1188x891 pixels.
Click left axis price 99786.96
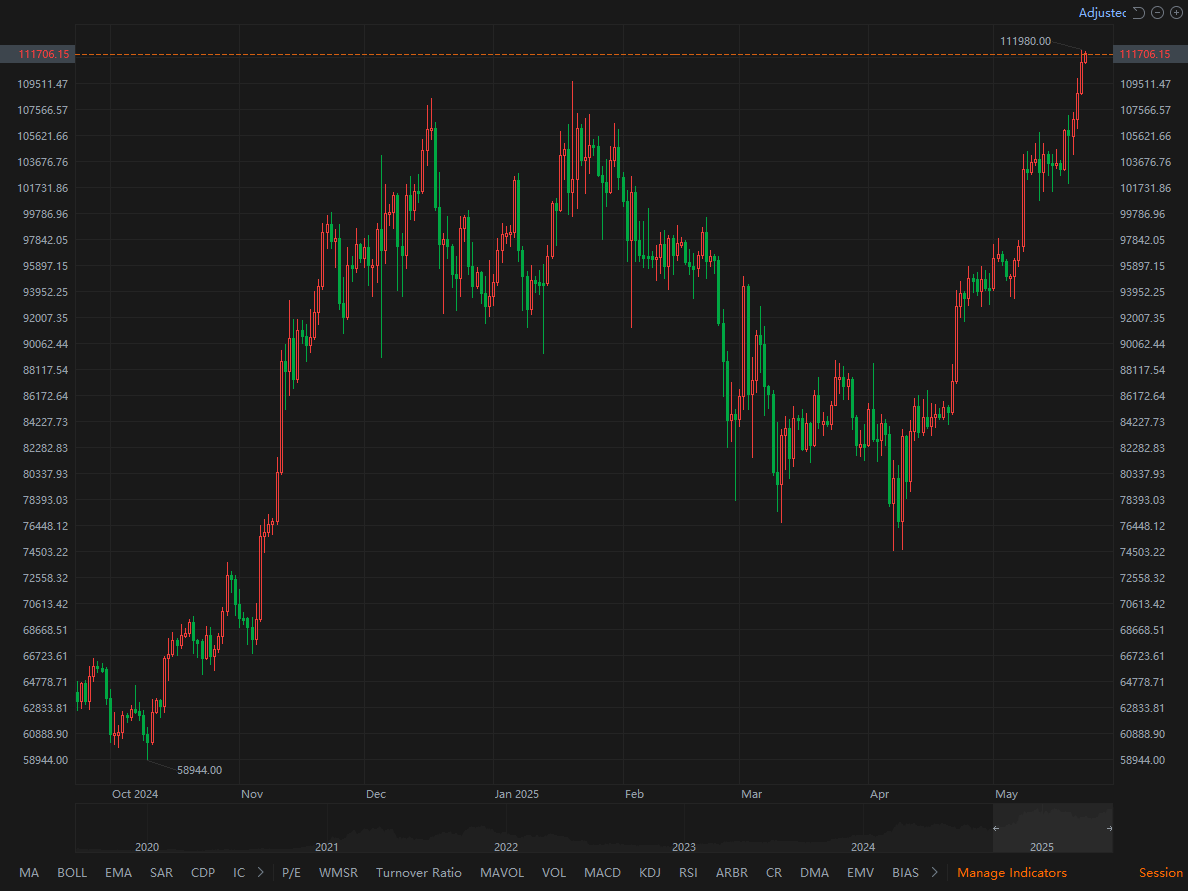tap(45, 214)
